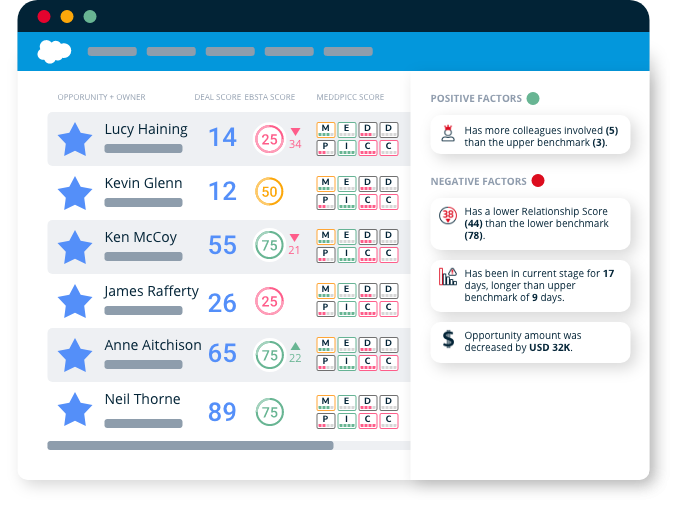The width and height of the screenshot is (677, 508).
Task: Click deal score 55 for Ken McCoy
Action: [222, 245]
